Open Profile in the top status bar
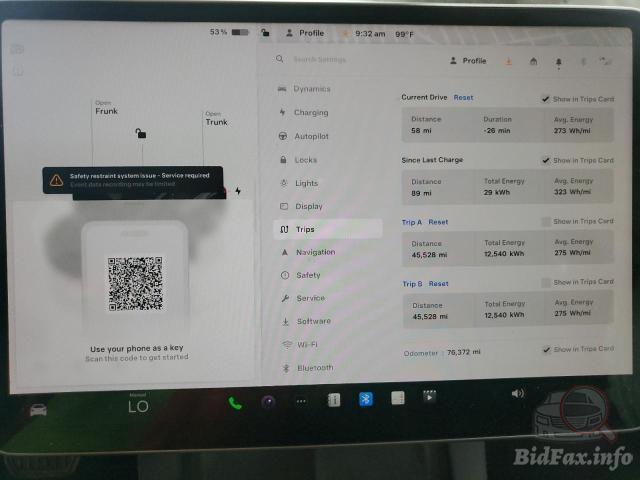Viewport: 640px width, 480px height. tap(305, 33)
